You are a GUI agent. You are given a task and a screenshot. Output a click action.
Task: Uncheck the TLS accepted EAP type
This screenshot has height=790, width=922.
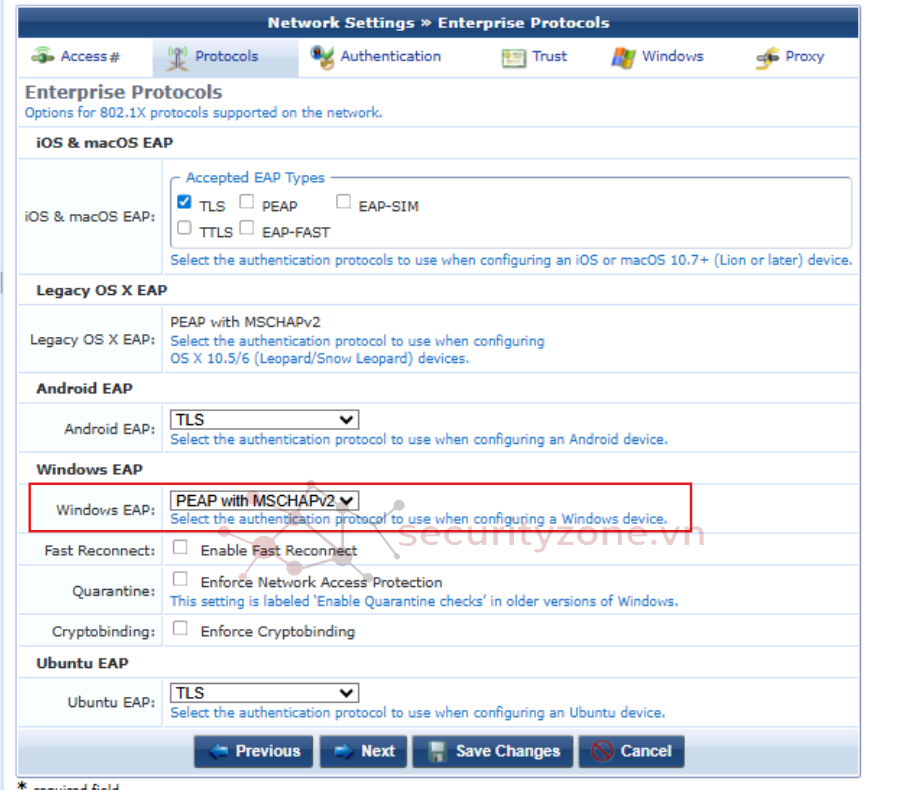(x=184, y=202)
